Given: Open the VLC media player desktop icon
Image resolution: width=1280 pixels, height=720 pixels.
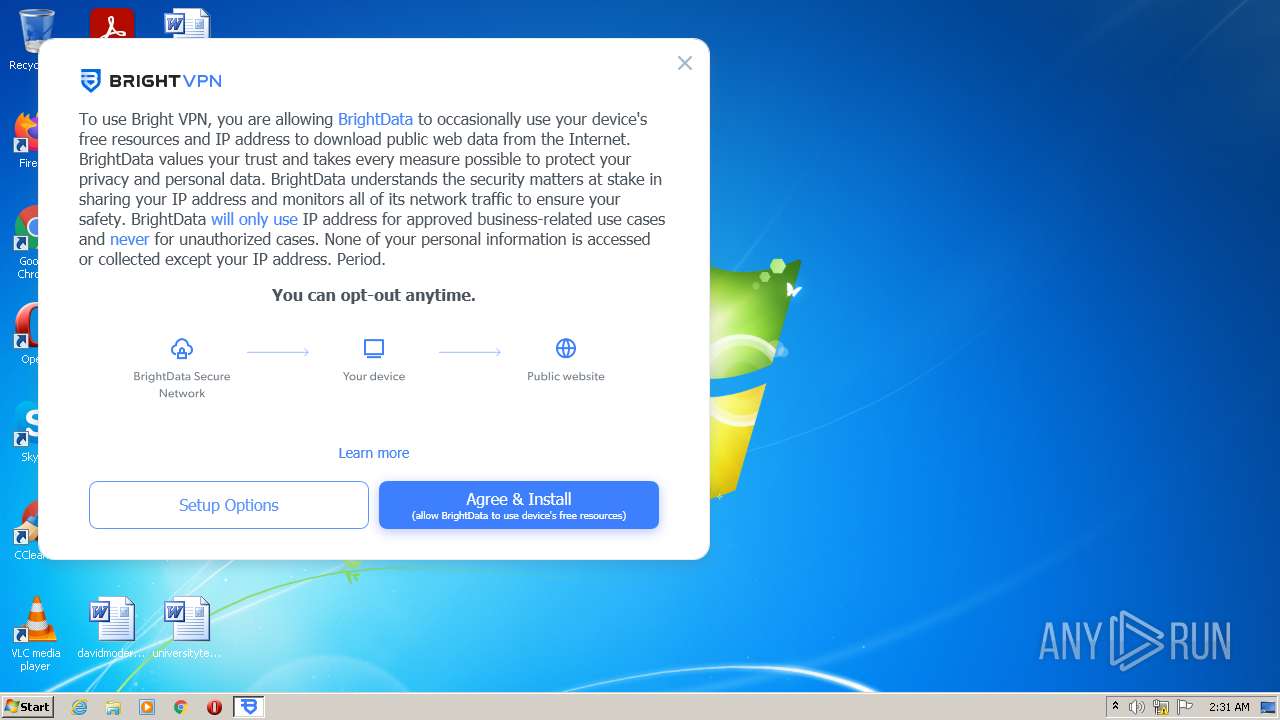Looking at the screenshot, I should click(36, 634).
